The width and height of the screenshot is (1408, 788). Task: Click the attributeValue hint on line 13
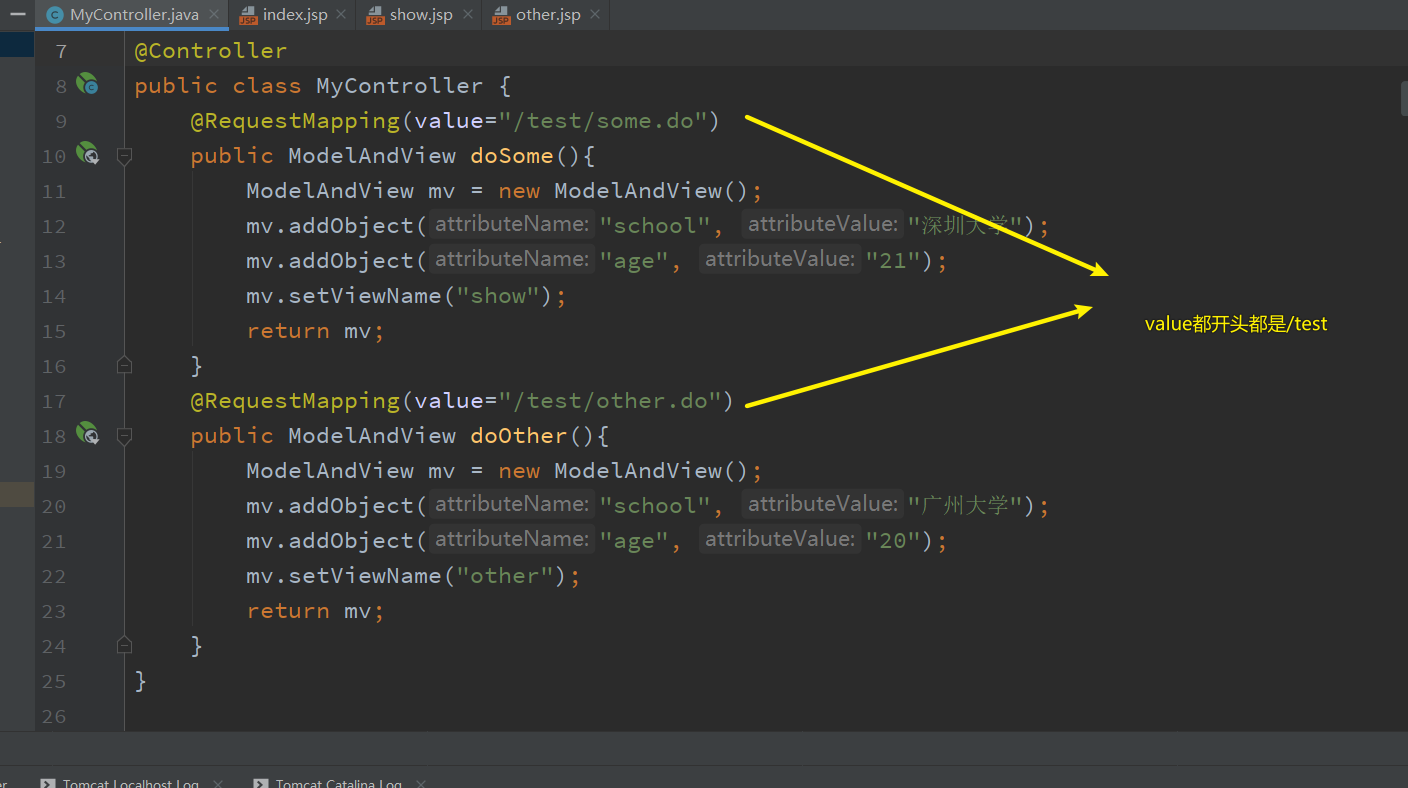click(779, 260)
